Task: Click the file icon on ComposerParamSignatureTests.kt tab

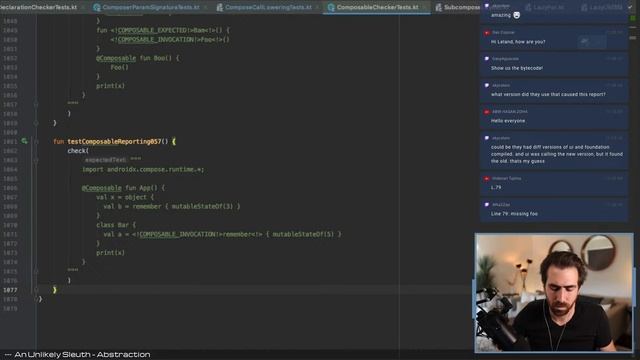Action: tap(97, 7)
